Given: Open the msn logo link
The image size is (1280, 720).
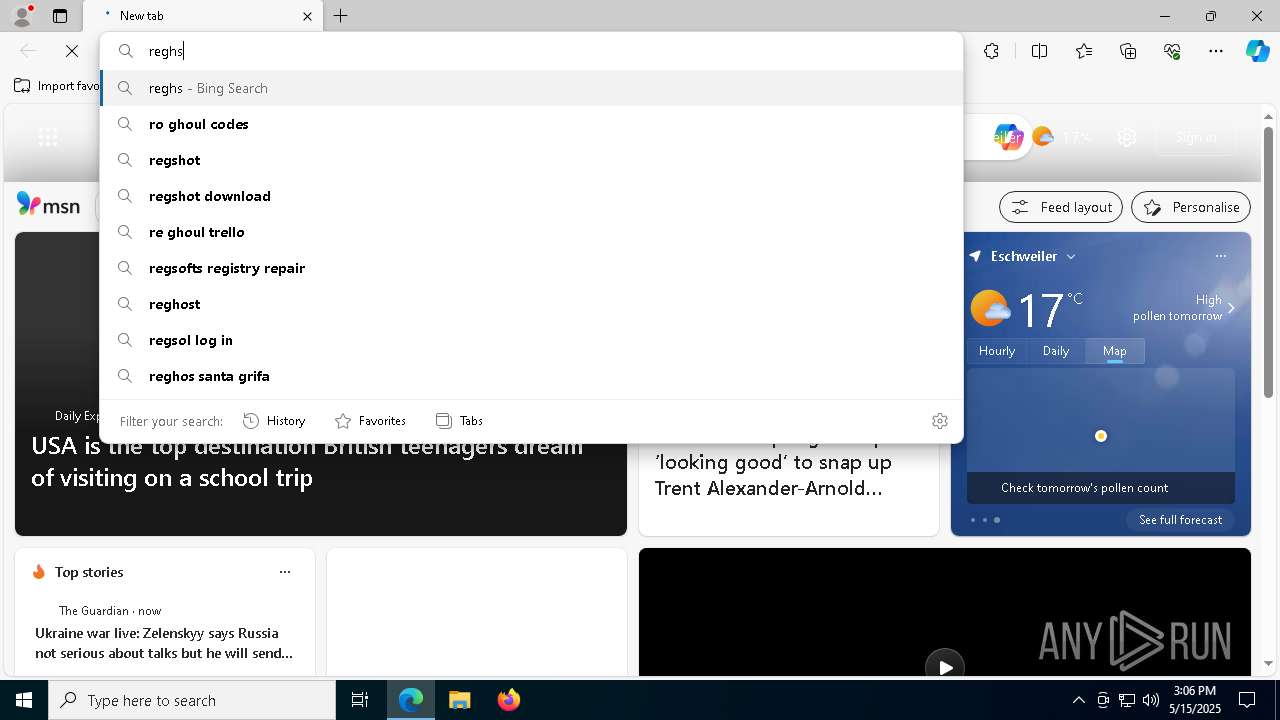Looking at the screenshot, I should 48,205.
